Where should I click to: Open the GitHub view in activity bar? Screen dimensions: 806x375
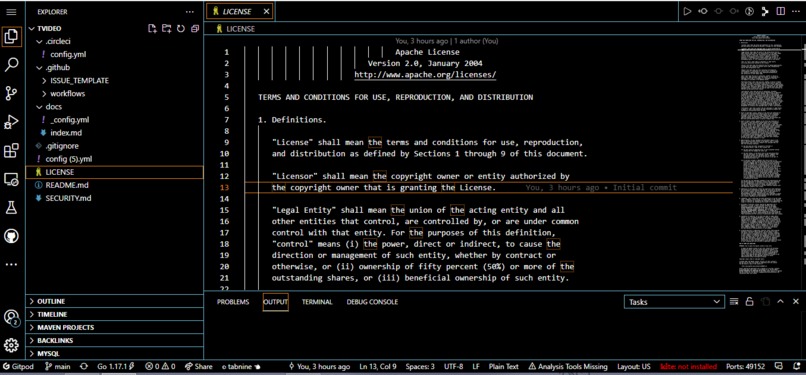click(x=11, y=236)
